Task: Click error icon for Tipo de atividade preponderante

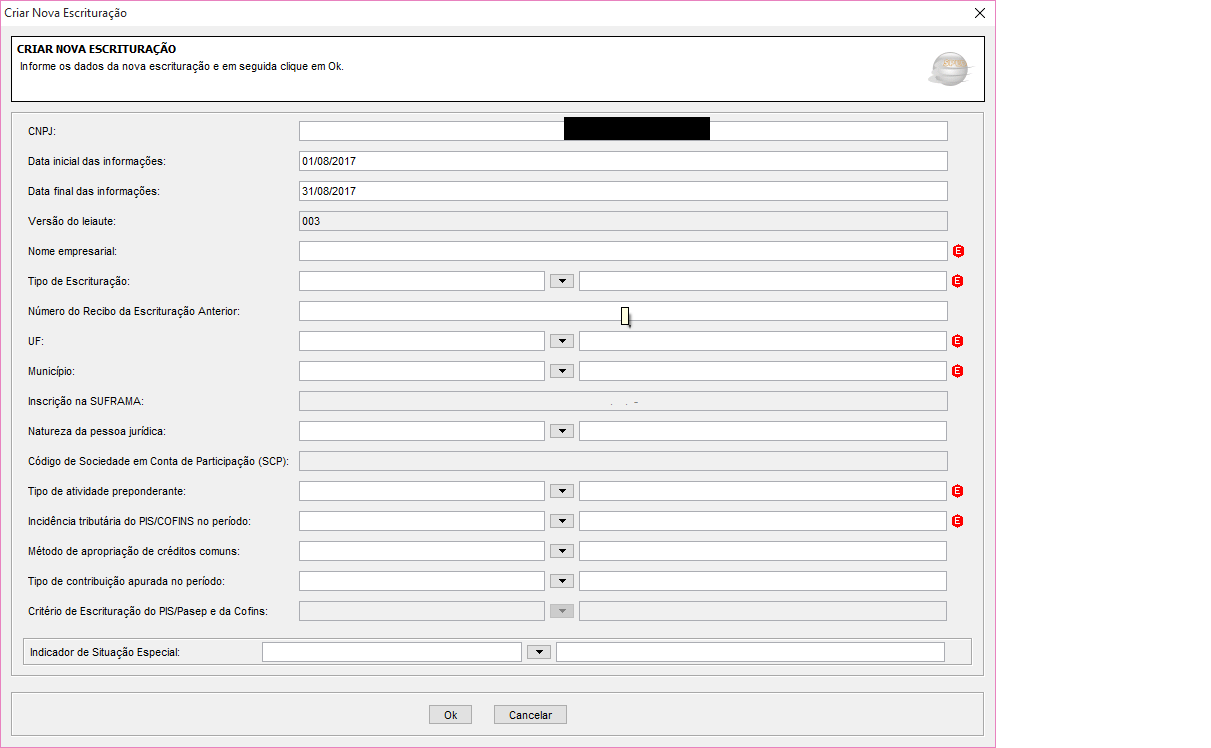Action: tap(957, 491)
